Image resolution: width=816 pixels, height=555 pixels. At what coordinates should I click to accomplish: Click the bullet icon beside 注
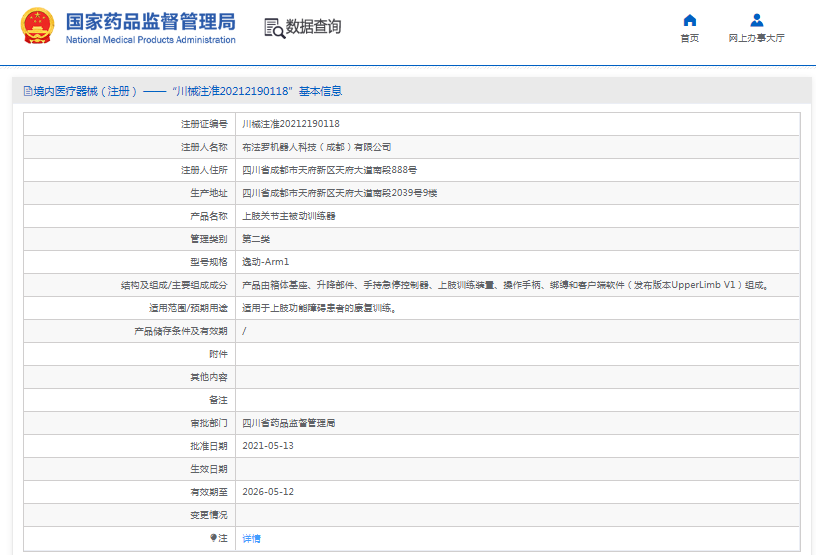tap(213, 538)
